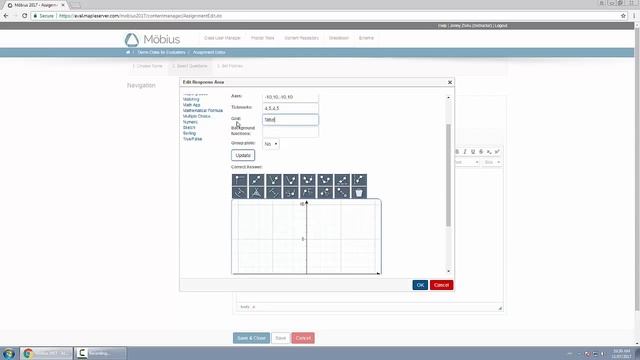Screen dimensions: 640x360
Task: Click the Grid input field
Action: click(291, 120)
